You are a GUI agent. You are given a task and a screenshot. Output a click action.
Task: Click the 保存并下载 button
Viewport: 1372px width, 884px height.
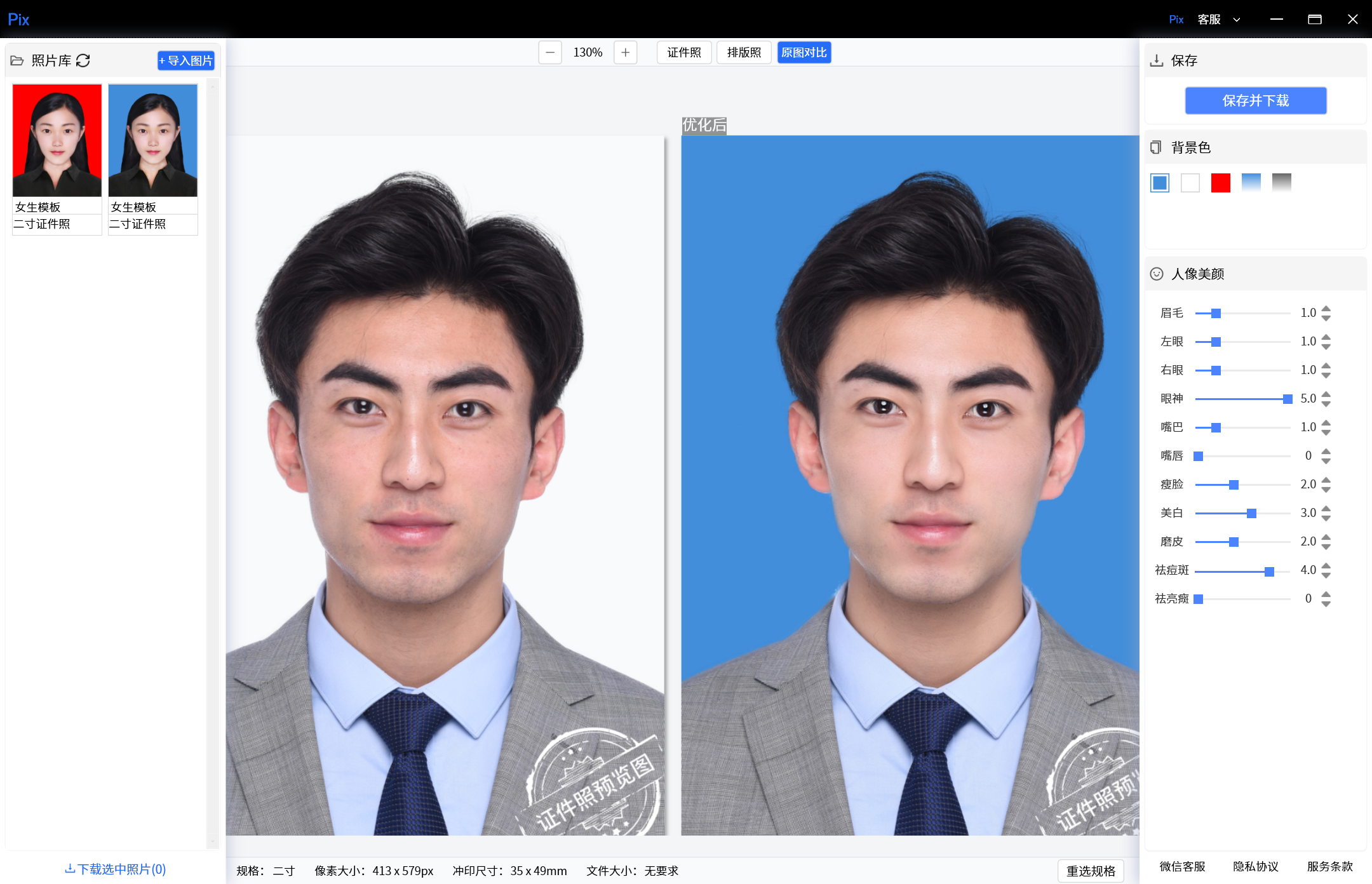click(x=1255, y=101)
